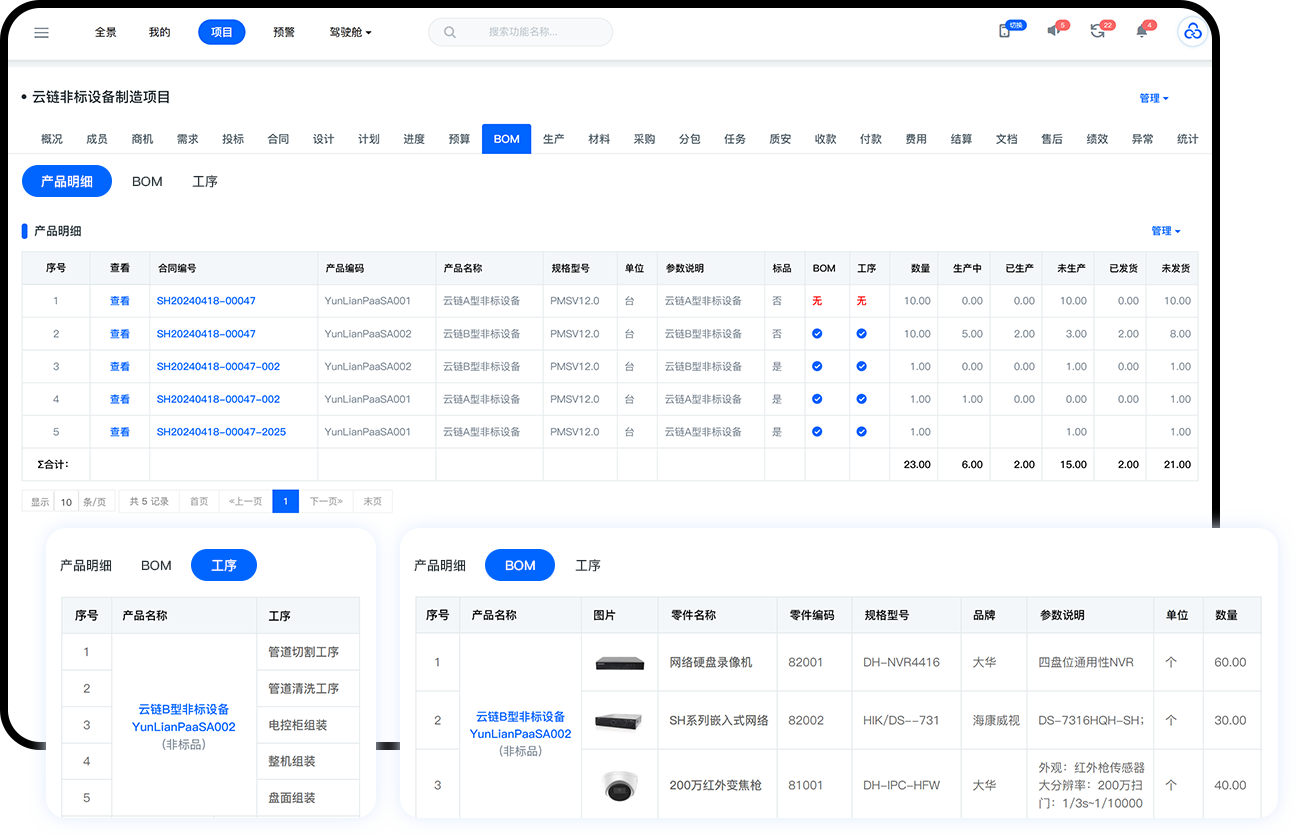
Task: Click the BOM check mark in row 2
Action: tap(817, 334)
